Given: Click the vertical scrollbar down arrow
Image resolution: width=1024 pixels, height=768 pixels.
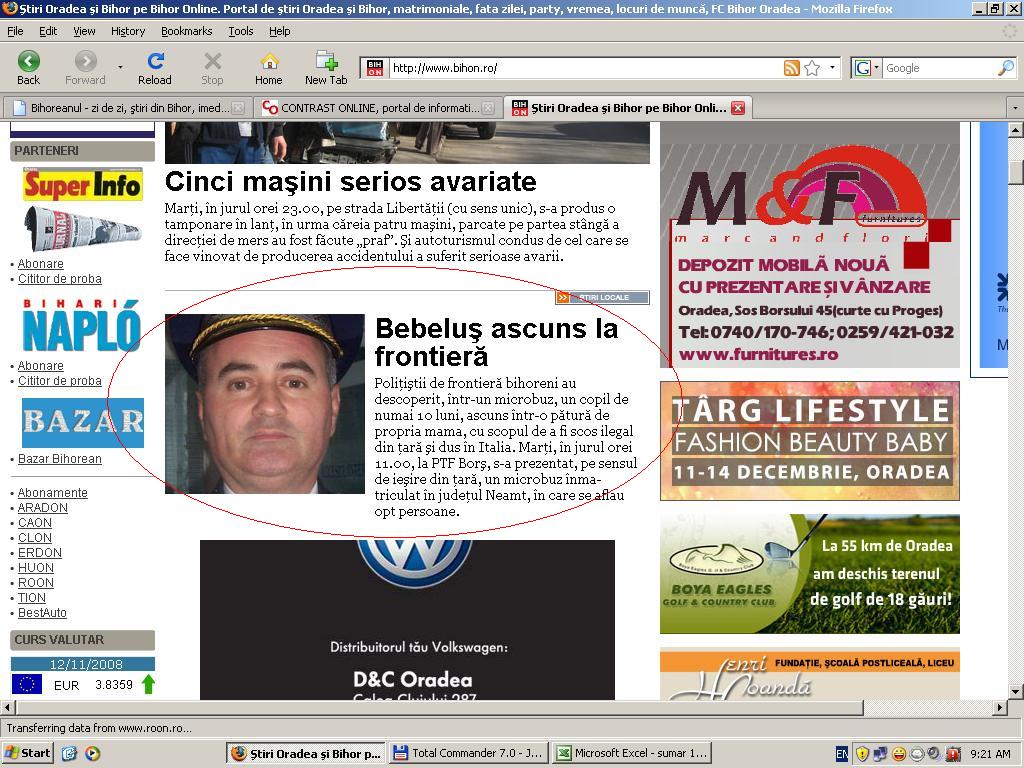Looking at the screenshot, I should click(x=1015, y=691).
